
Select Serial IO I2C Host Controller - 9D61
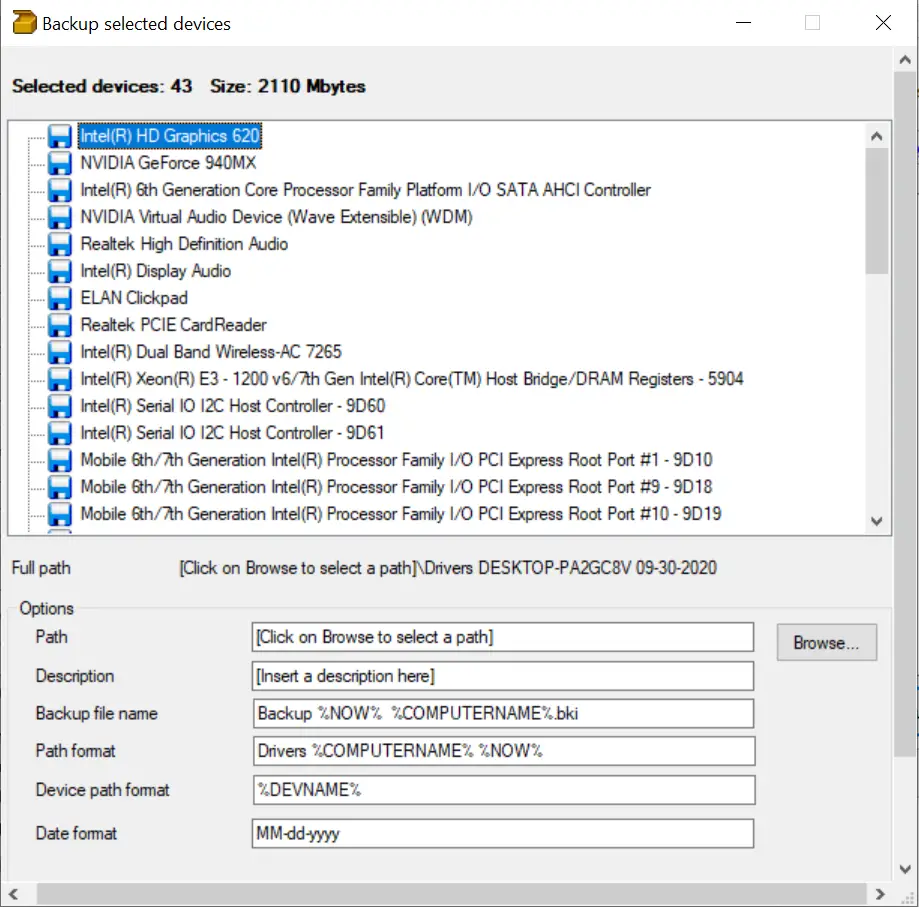(x=232, y=432)
